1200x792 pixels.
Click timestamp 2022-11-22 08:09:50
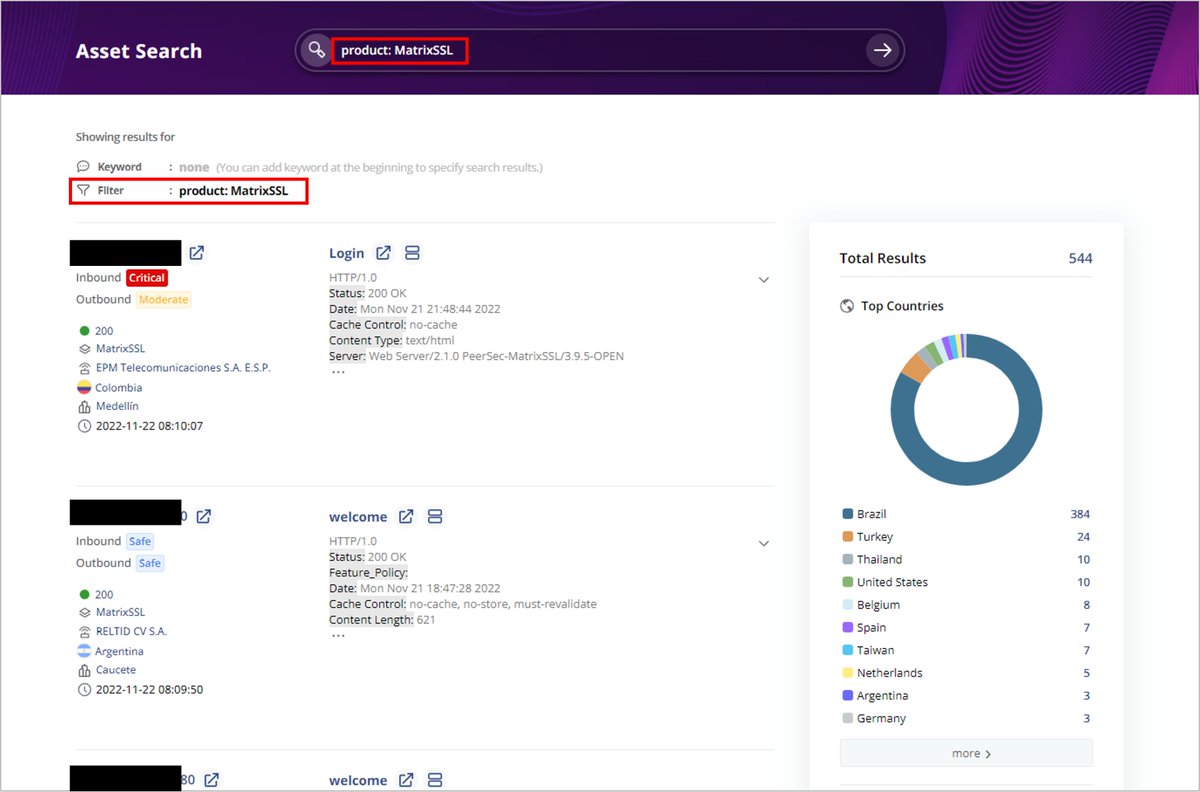pyautogui.click(x=149, y=690)
